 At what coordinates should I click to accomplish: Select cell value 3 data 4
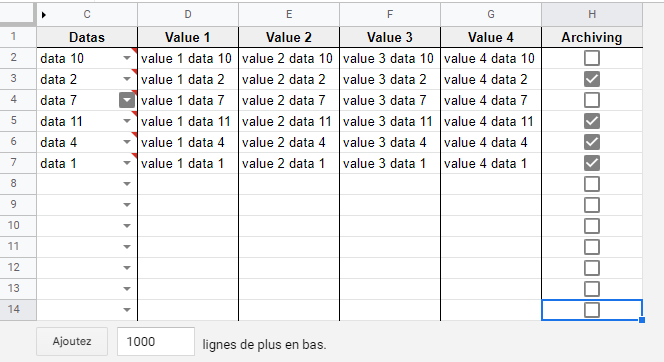[390, 142]
